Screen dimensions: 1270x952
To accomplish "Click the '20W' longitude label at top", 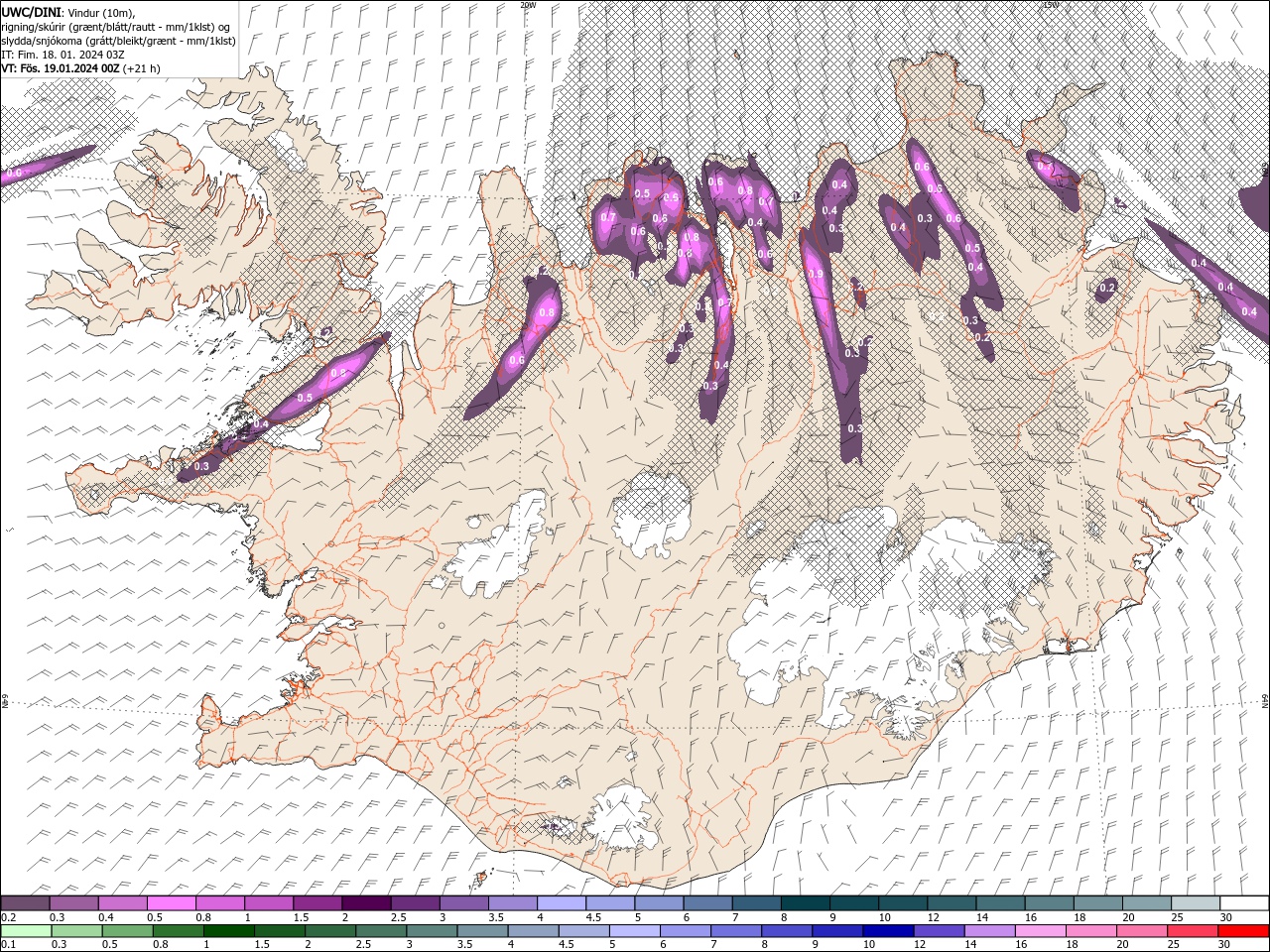I will pos(528,5).
